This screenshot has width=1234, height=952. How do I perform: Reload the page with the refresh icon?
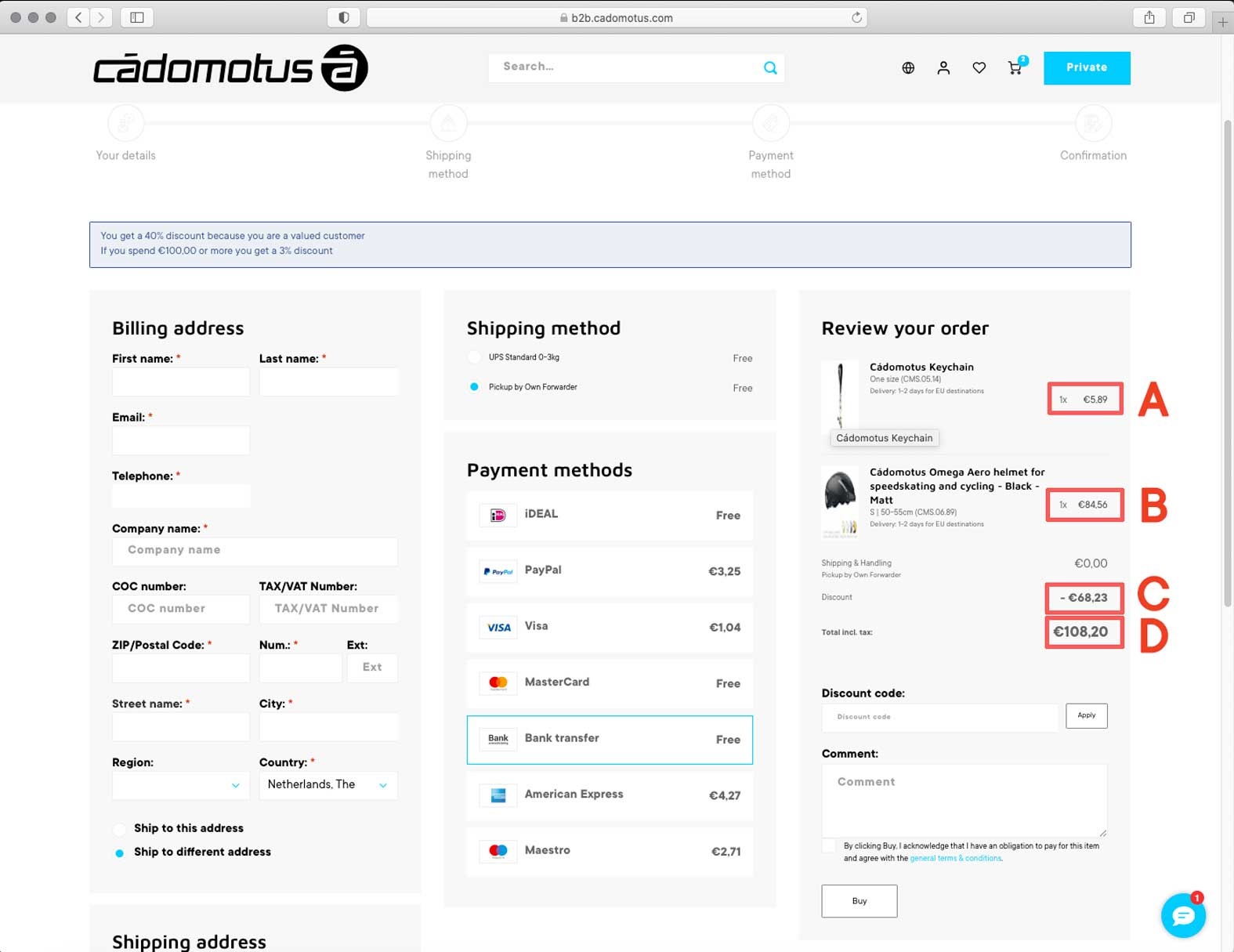tap(856, 17)
